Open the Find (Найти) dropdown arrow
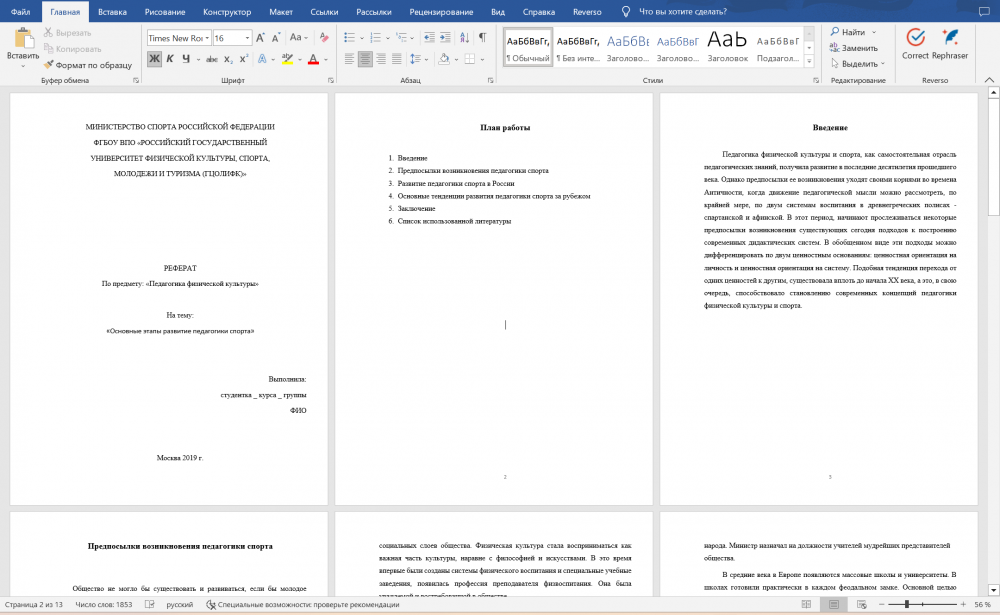 click(874, 33)
